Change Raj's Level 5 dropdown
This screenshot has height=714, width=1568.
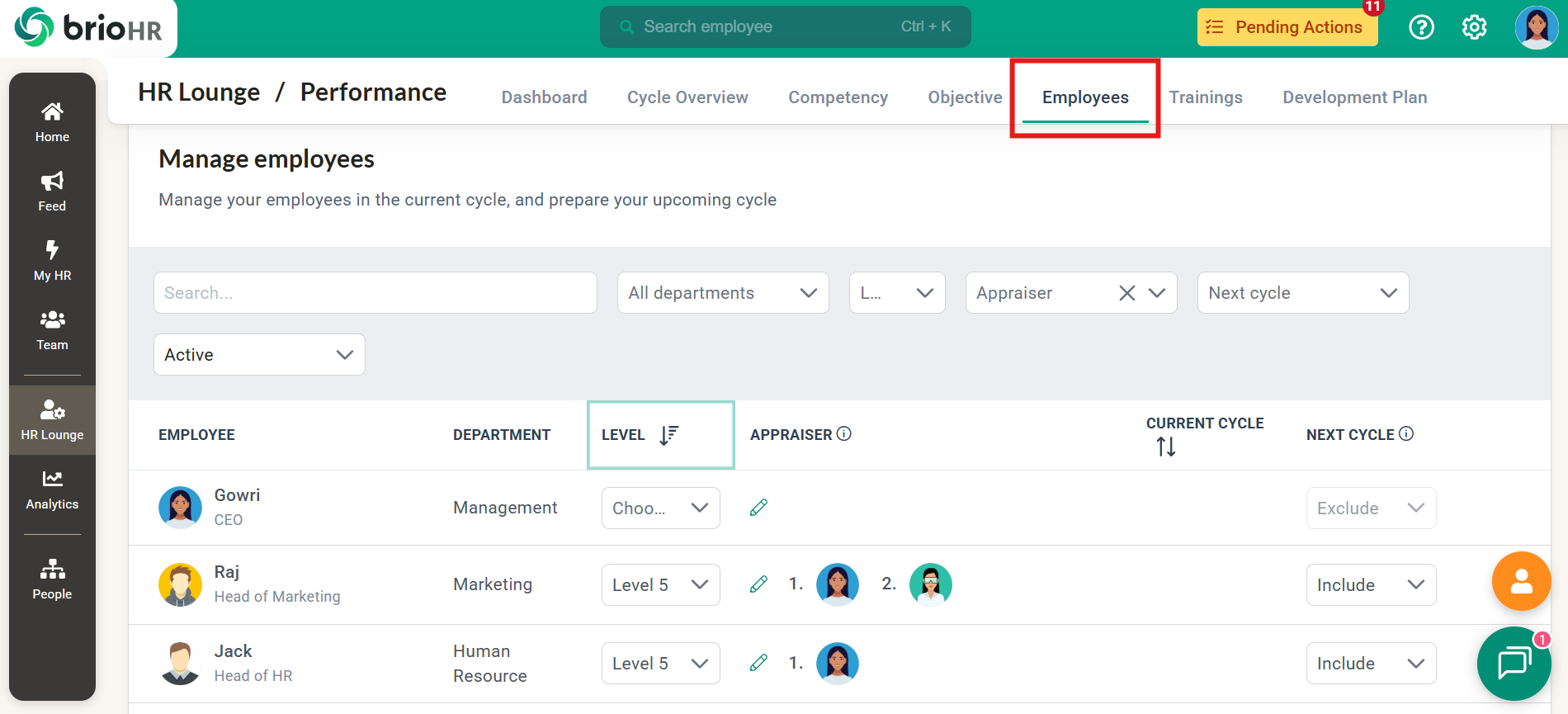tap(660, 585)
